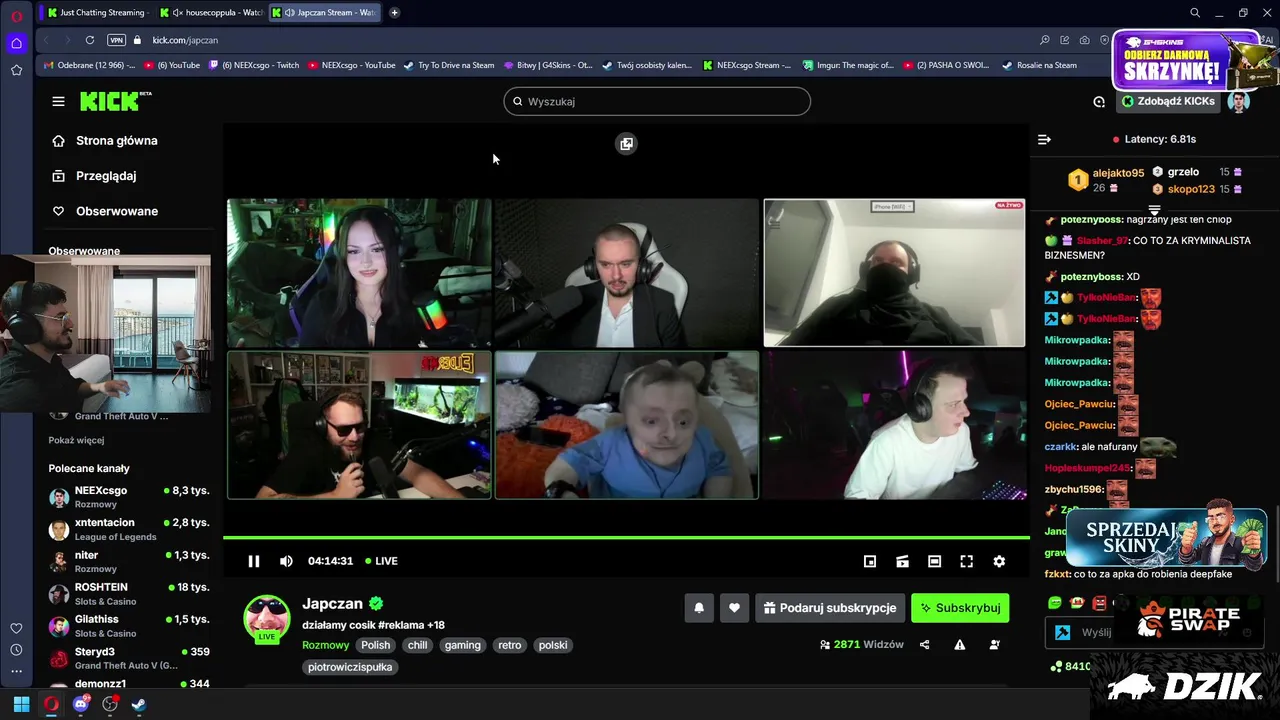Click the green stream progress bar

pyautogui.click(x=626, y=538)
